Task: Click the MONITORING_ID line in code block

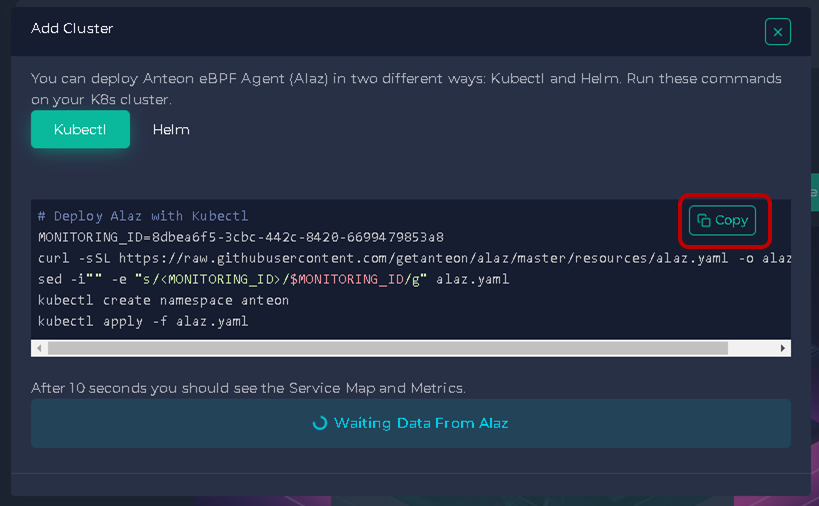Action: coord(241,237)
